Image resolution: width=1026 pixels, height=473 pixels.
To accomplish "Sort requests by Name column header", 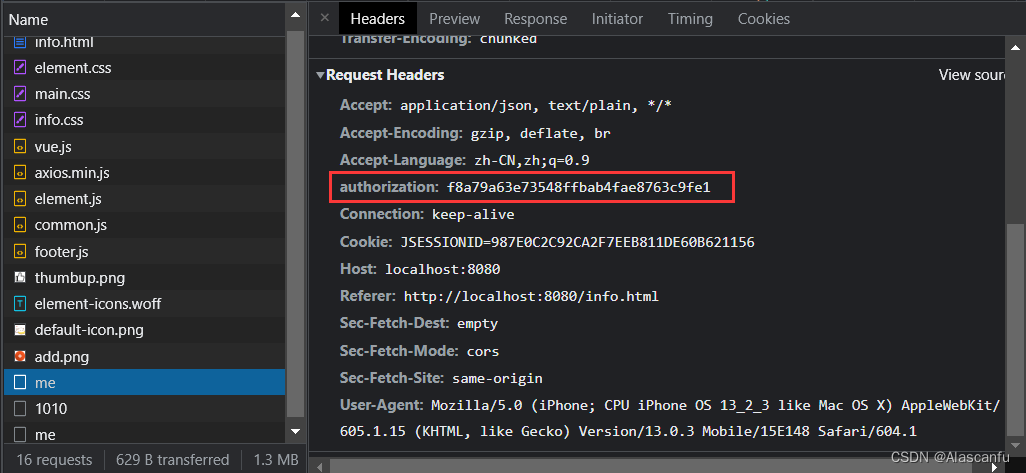I will (x=144, y=20).
